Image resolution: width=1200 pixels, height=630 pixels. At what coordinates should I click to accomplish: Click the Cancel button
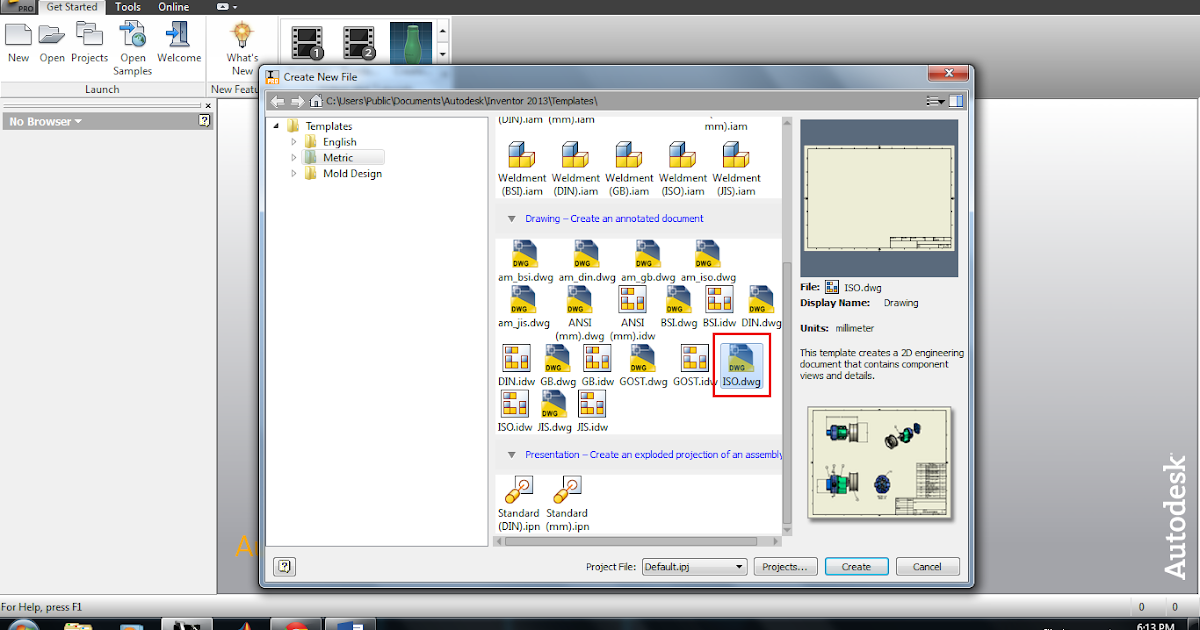928,566
